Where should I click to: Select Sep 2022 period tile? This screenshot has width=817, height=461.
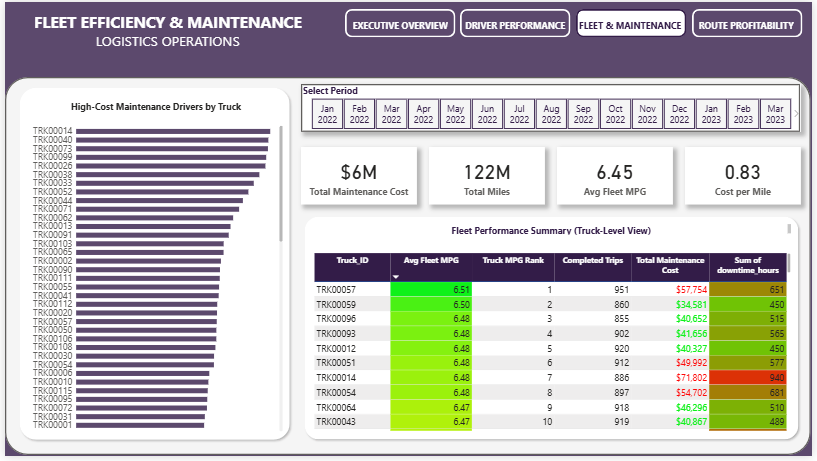[x=583, y=114]
